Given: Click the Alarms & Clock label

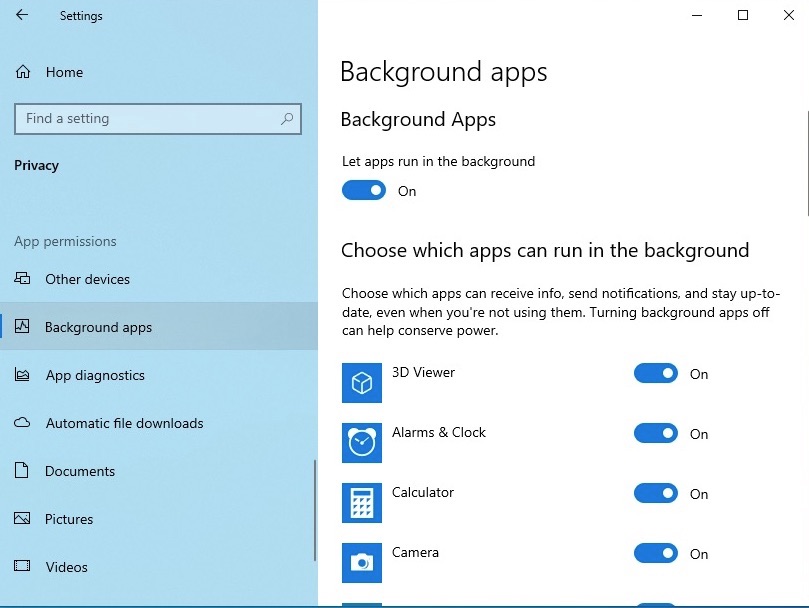Looking at the screenshot, I should pyautogui.click(x=439, y=432).
